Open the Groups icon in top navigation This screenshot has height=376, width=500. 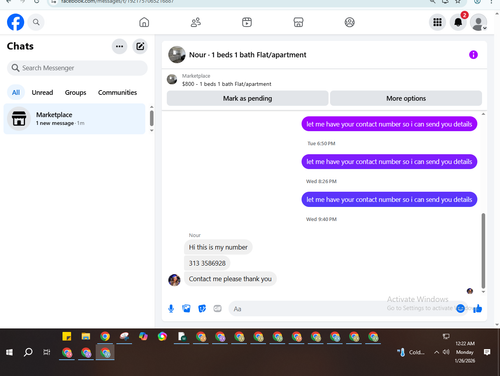pos(349,22)
